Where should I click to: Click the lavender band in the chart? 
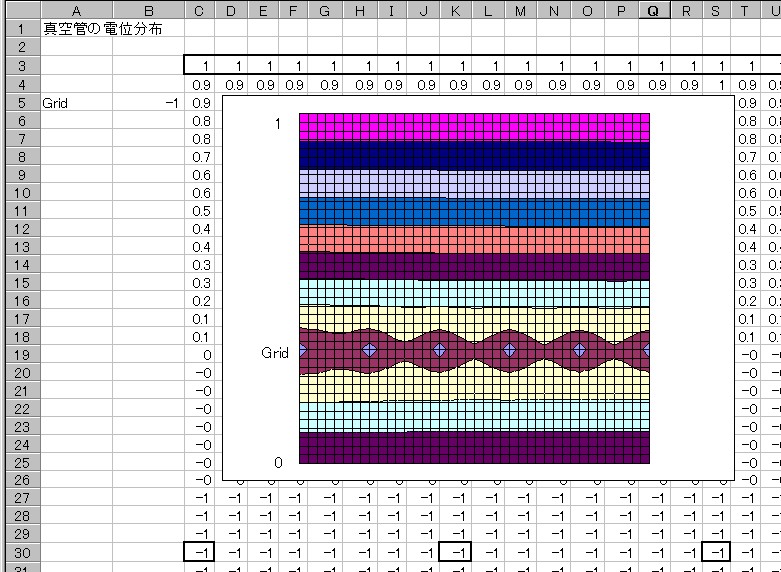tap(475, 182)
